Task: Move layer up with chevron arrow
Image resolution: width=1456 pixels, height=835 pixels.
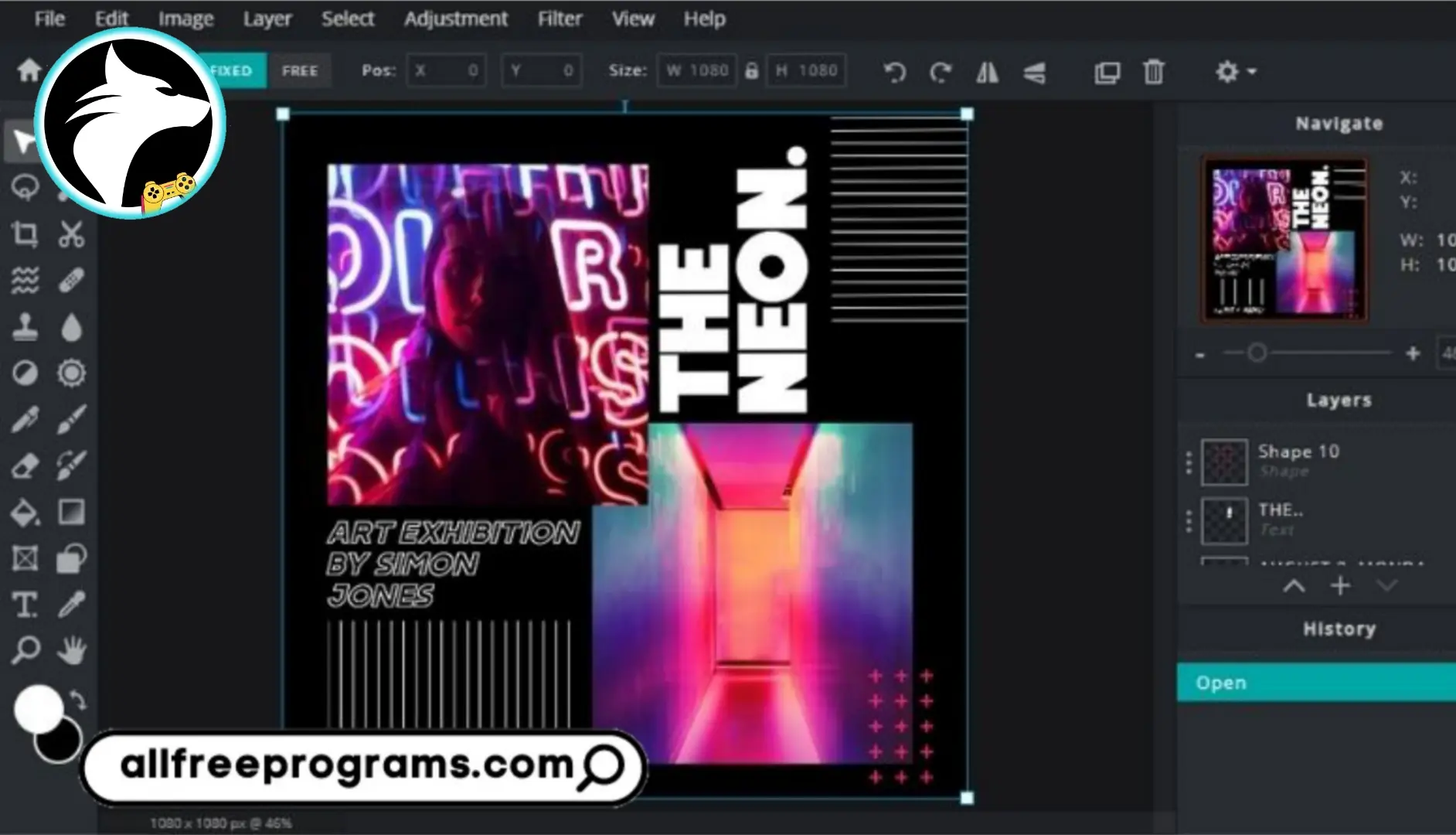Action: click(x=1294, y=586)
